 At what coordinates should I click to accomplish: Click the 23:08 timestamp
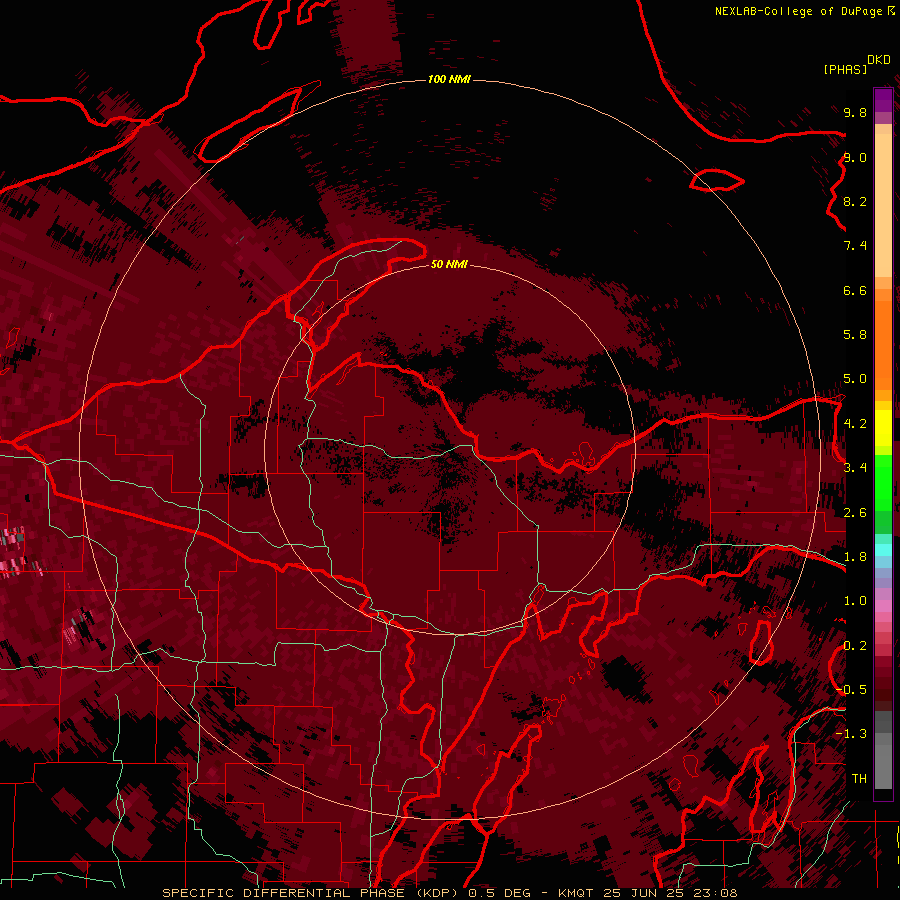point(716,893)
